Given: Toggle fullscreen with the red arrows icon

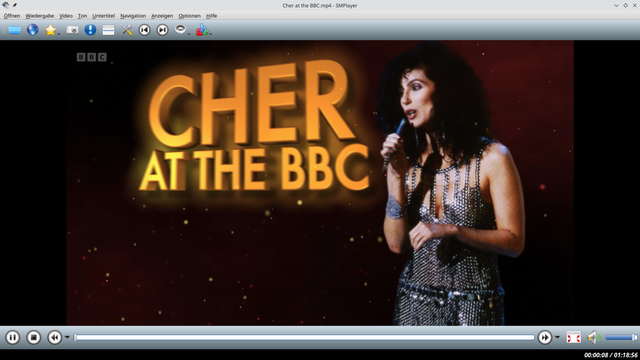Looking at the screenshot, I should tap(573, 338).
